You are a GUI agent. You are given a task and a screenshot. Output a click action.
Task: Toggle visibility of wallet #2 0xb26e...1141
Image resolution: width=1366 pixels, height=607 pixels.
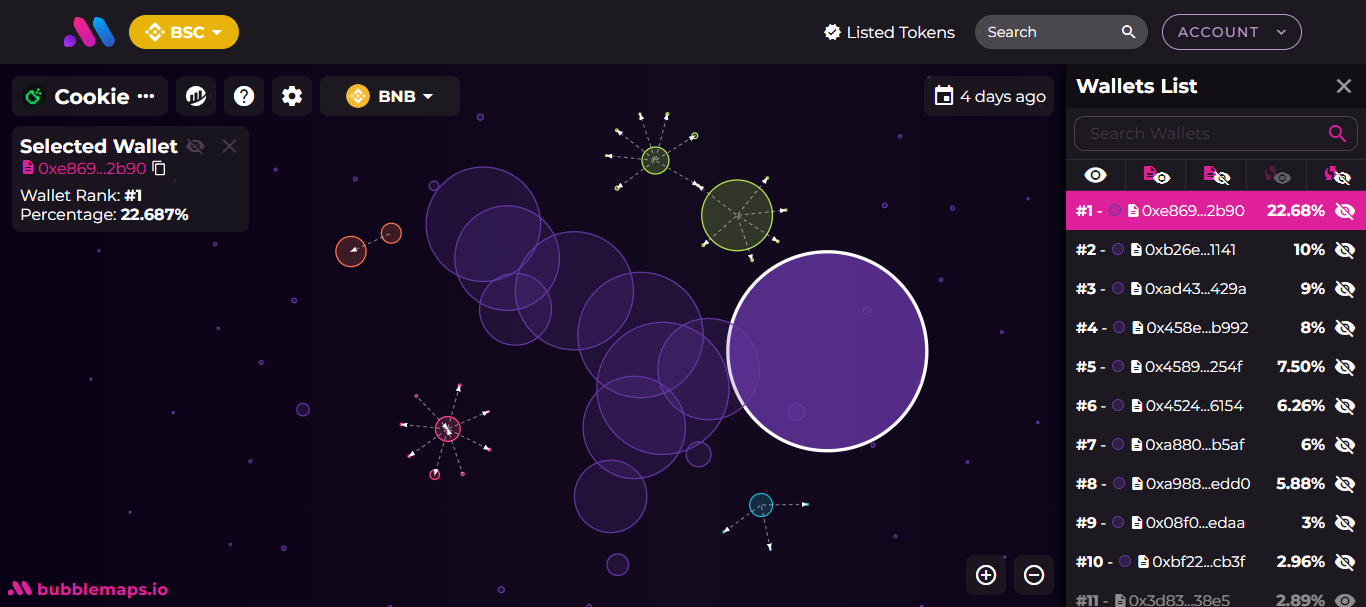(1345, 250)
